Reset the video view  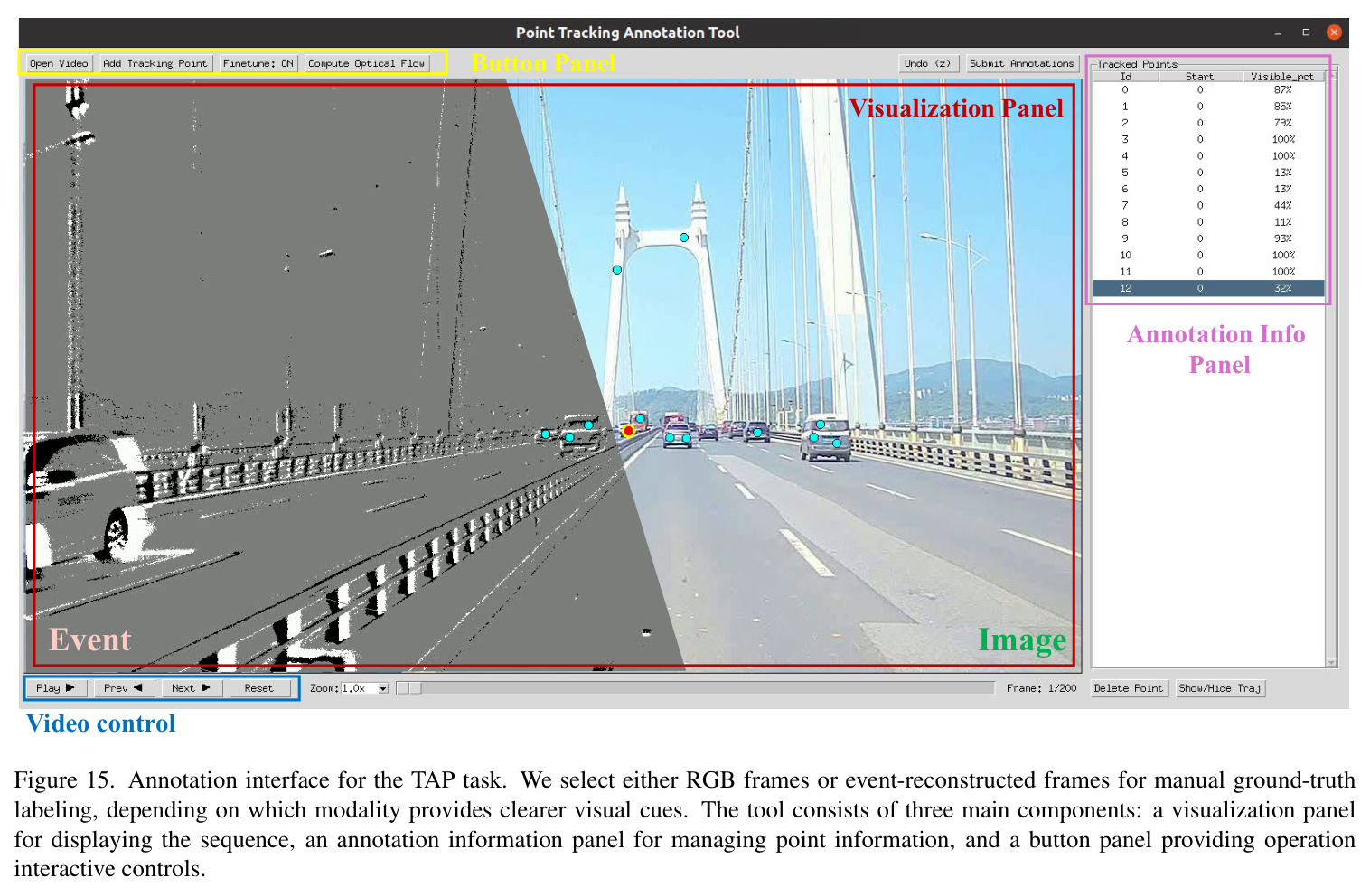258,688
